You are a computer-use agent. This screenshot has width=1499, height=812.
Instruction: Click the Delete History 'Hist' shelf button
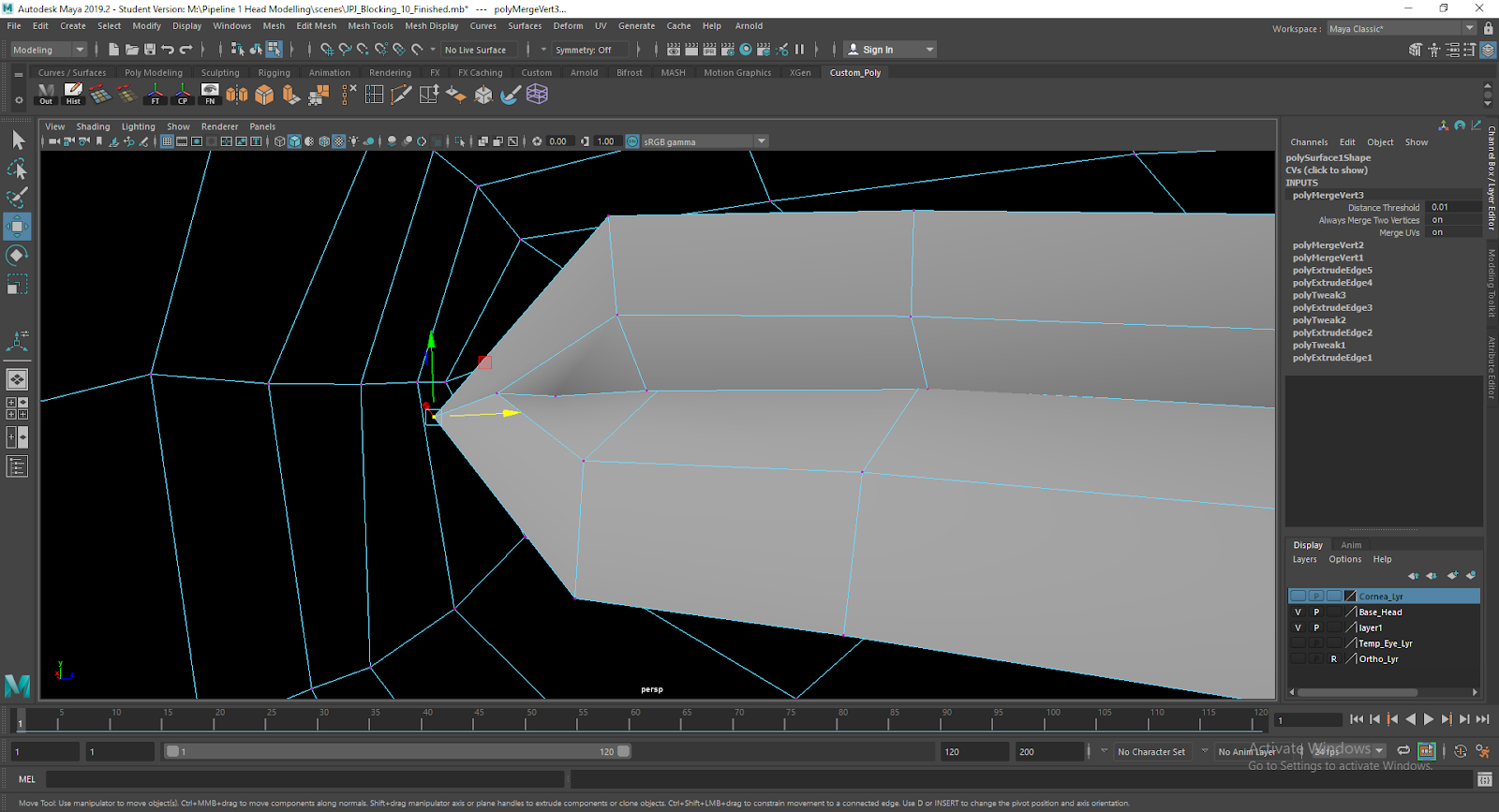click(x=73, y=95)
